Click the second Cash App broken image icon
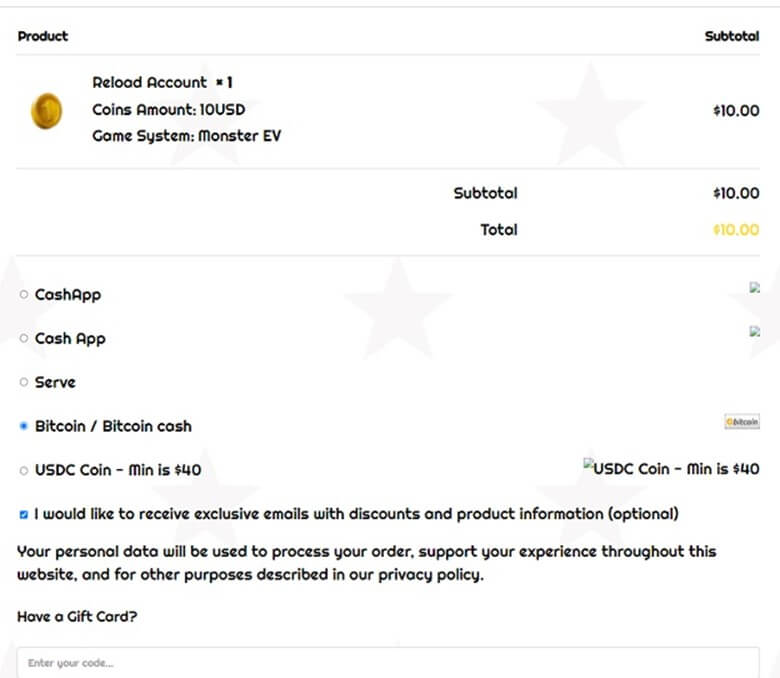The width and height of the screenshot is (780, 678). point(755,331)
